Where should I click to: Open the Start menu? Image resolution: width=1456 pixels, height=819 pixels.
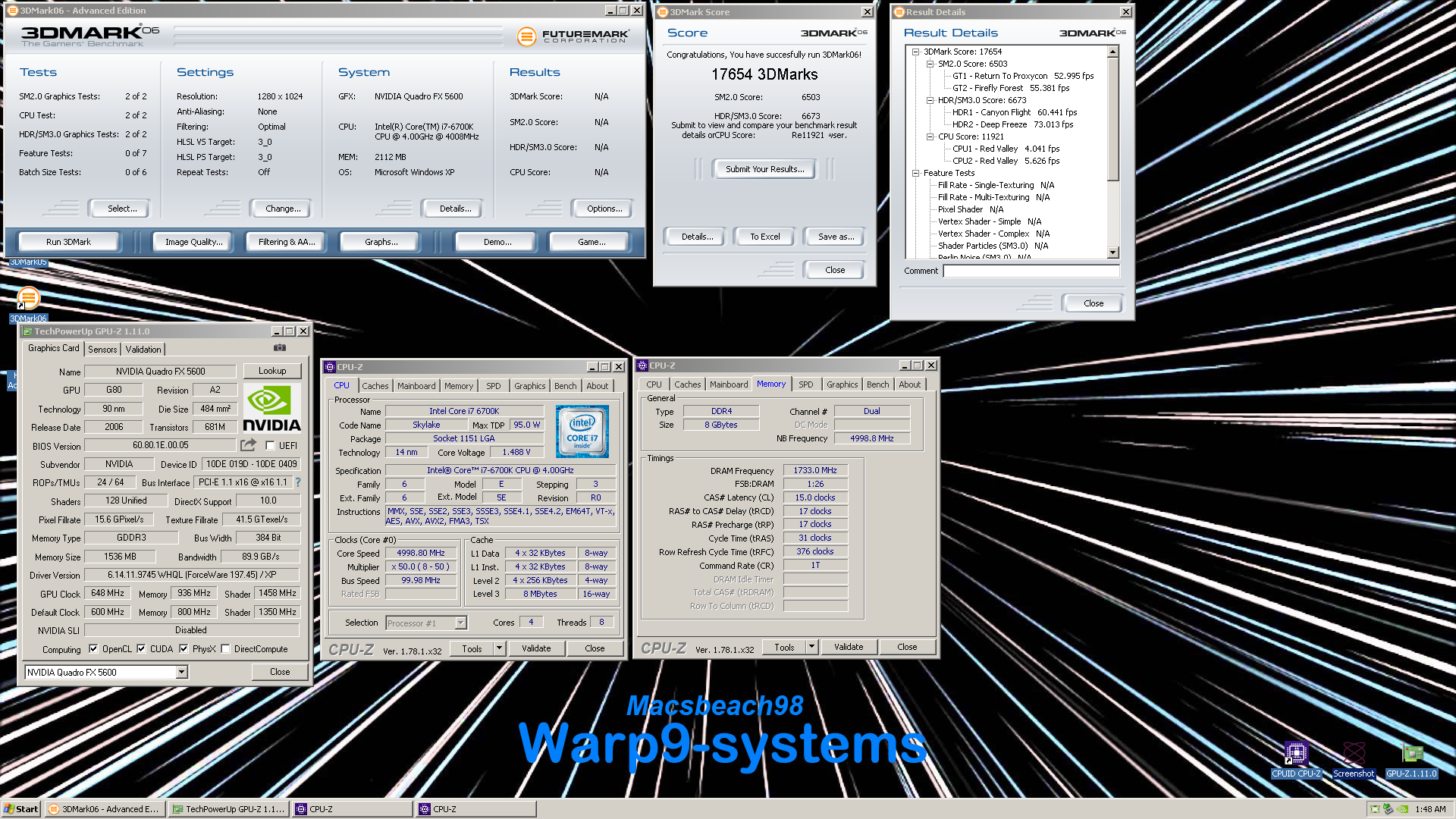coord(21,809)
